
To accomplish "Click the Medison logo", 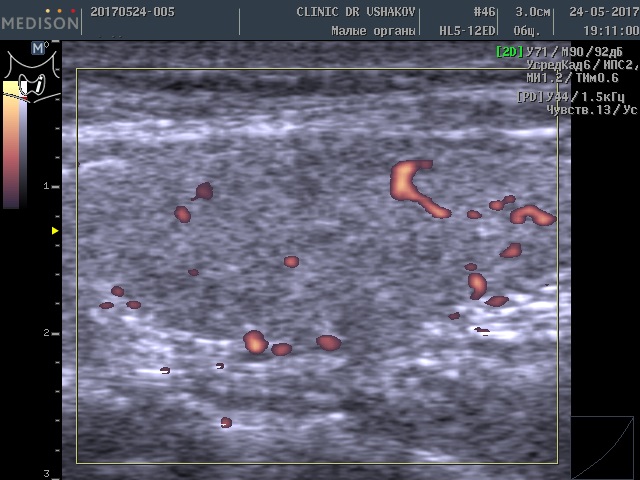I will click(x=40, y=20).
